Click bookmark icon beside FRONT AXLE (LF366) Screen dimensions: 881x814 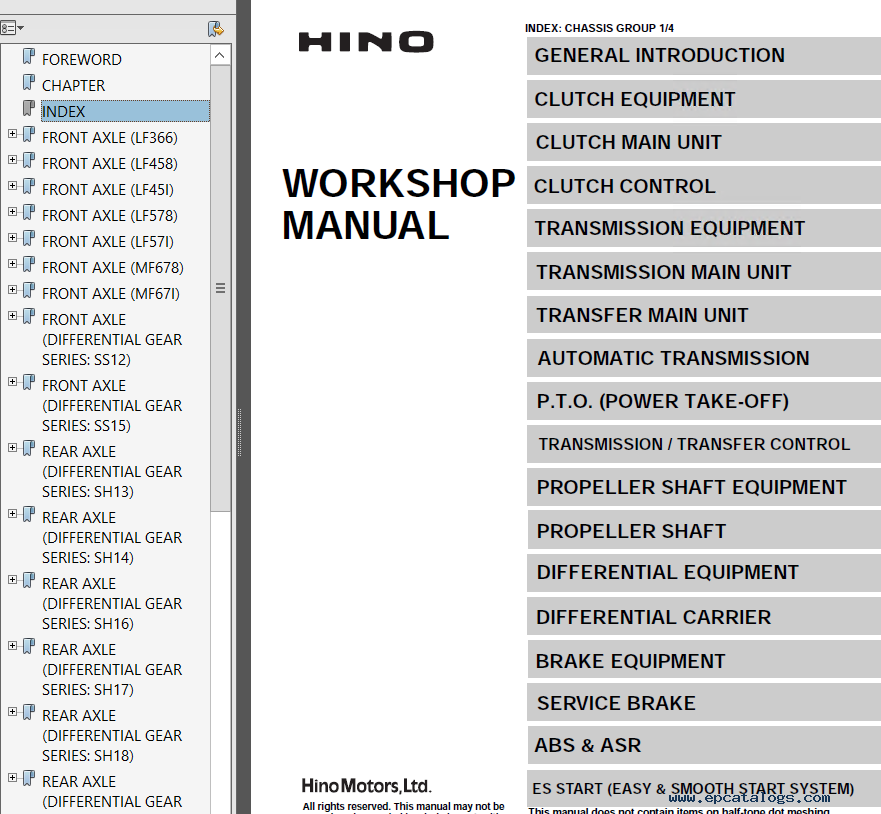point(29,134)
